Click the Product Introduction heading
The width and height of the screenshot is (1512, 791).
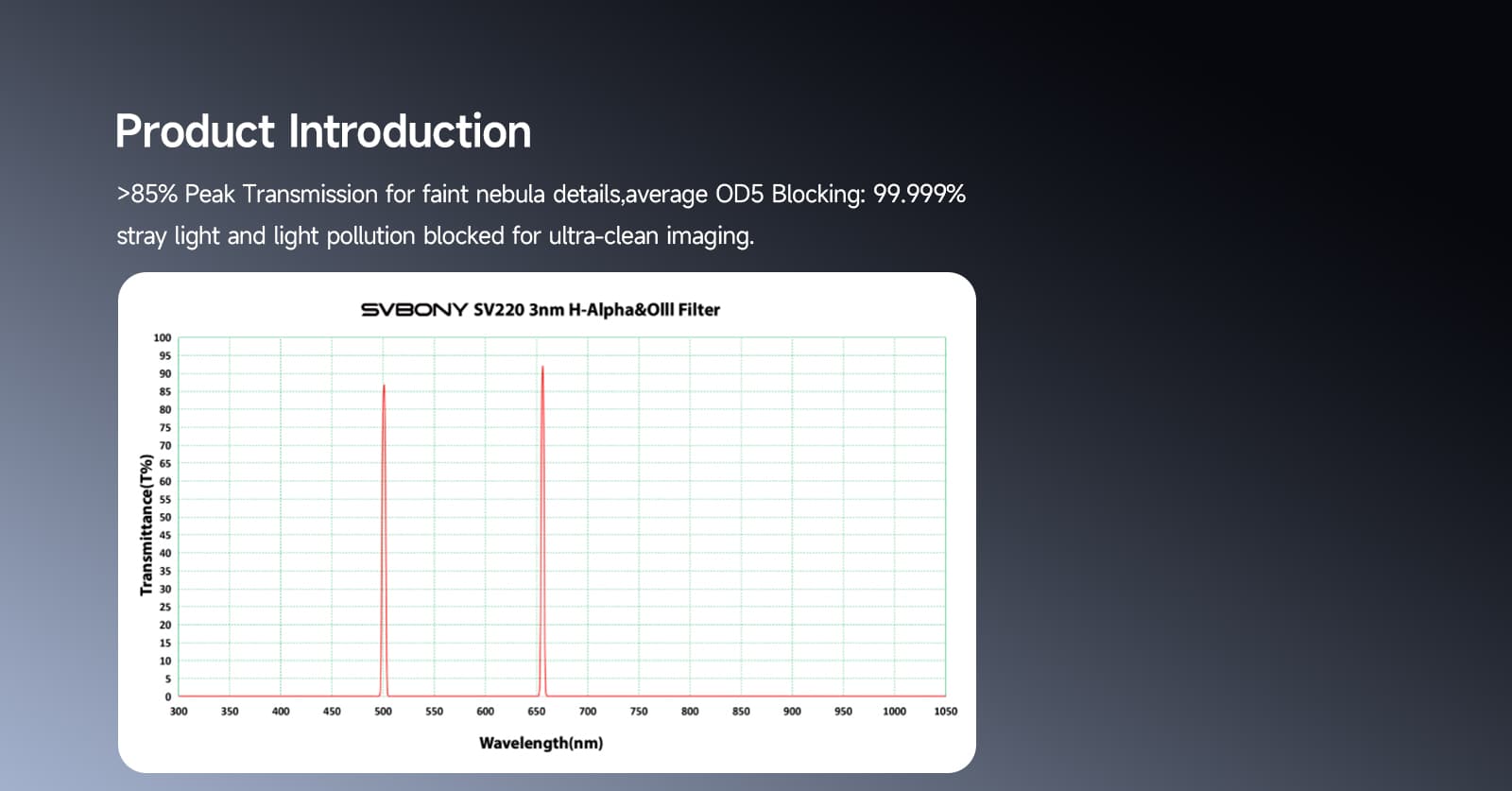[323, 131]
